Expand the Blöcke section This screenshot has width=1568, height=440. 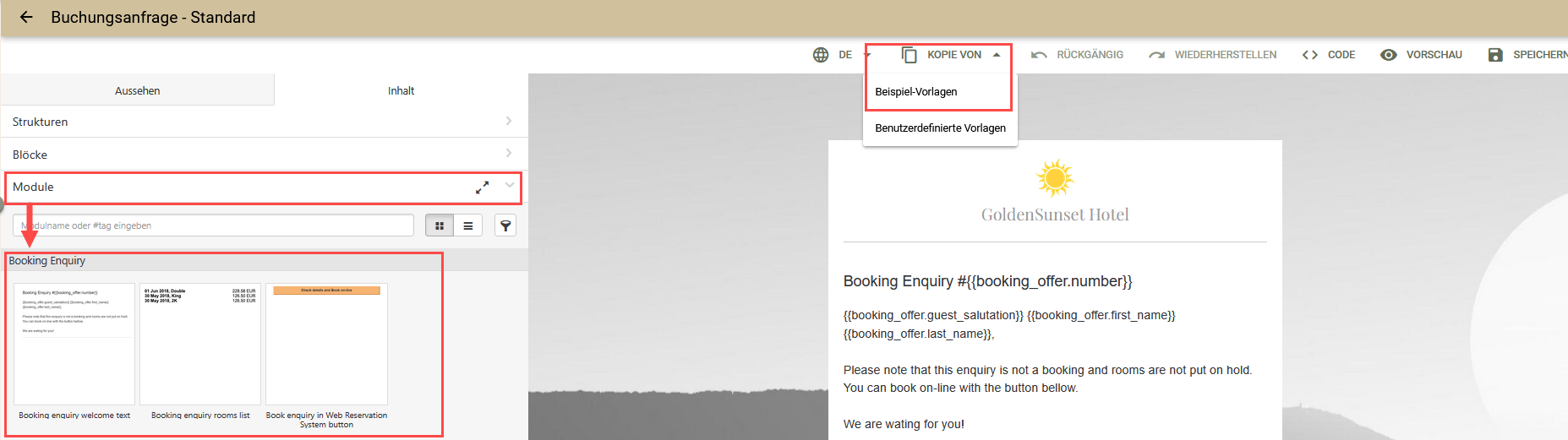264,155
